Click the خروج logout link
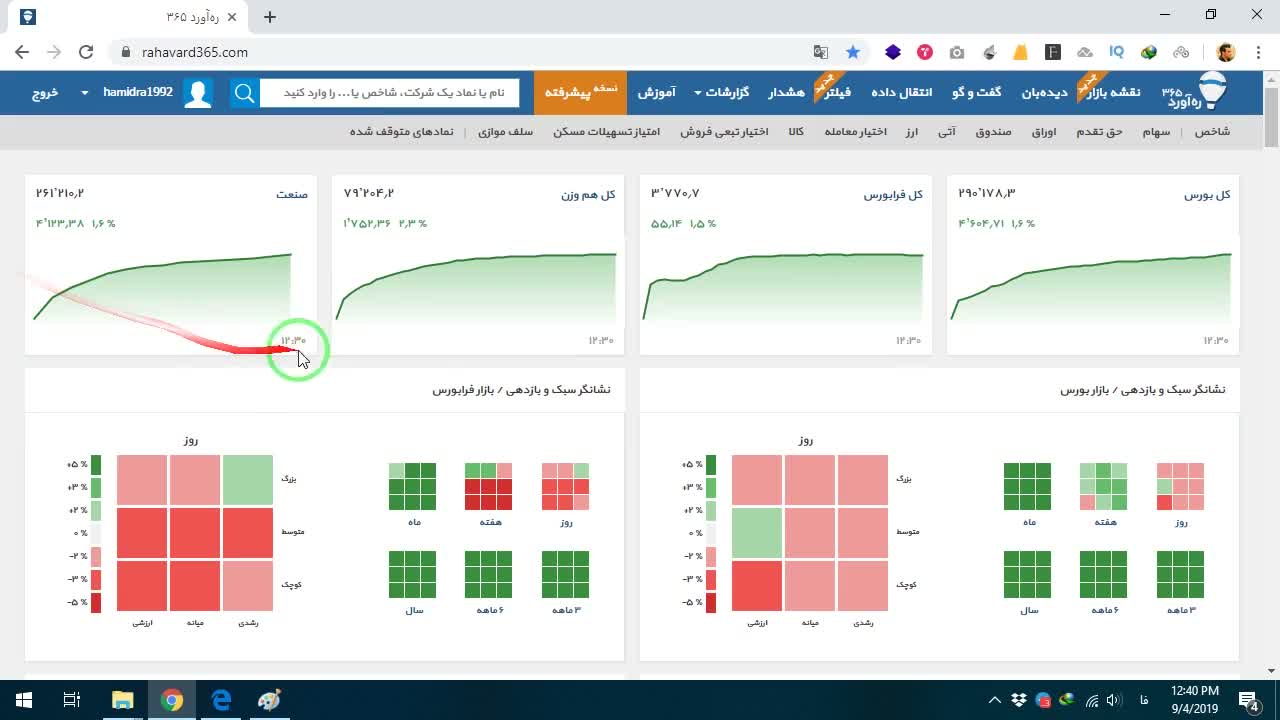Screen dimensions: 1280x720 45,92
